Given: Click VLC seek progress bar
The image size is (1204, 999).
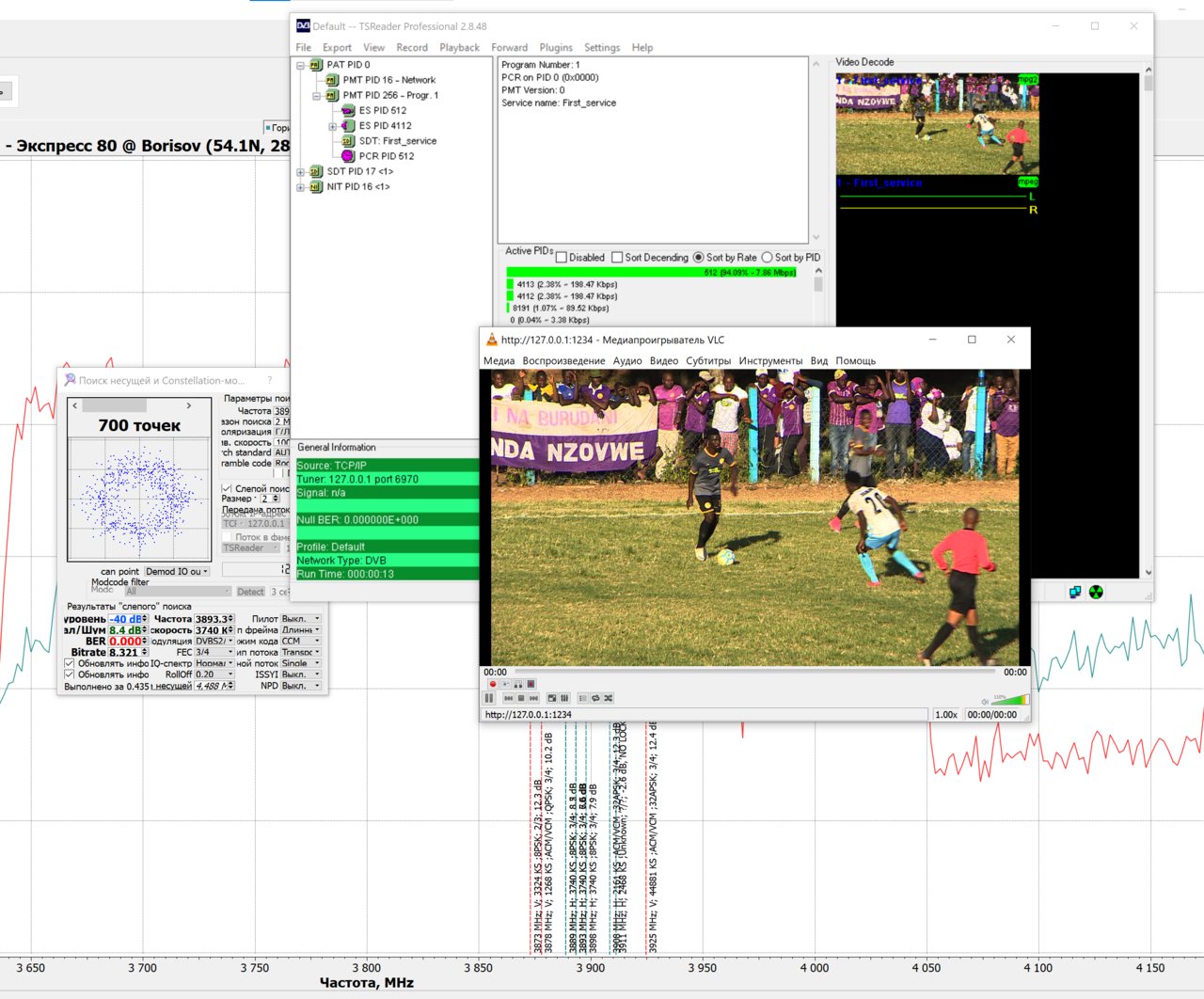Looking at the screenshot, I should tap(754, 671).
